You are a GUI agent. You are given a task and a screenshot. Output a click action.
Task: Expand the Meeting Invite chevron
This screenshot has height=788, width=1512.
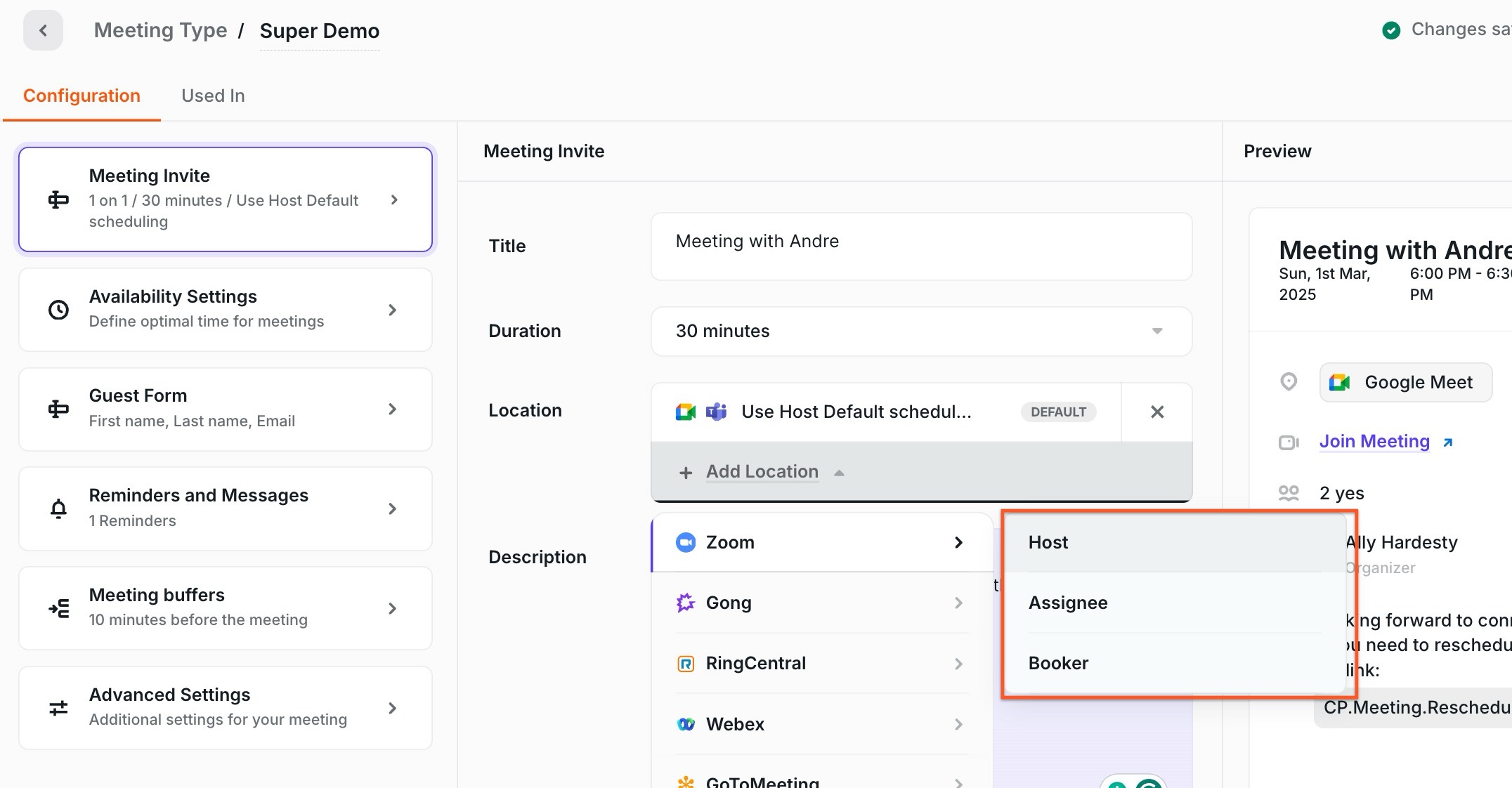click(x=394, y=200)
